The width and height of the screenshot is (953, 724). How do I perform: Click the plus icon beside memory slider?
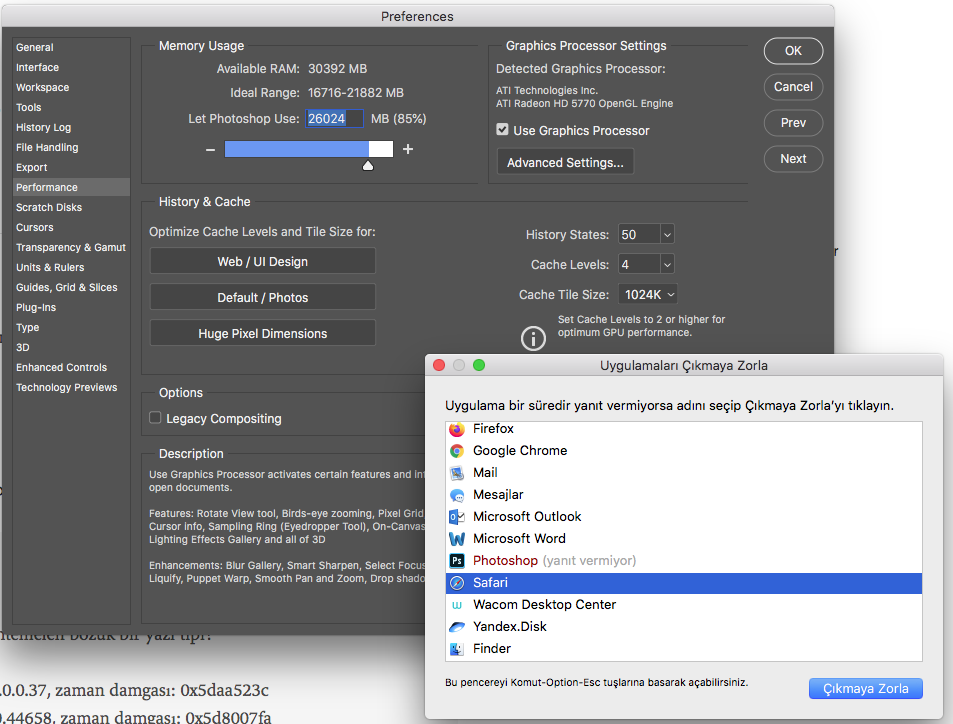click(408, 149)
